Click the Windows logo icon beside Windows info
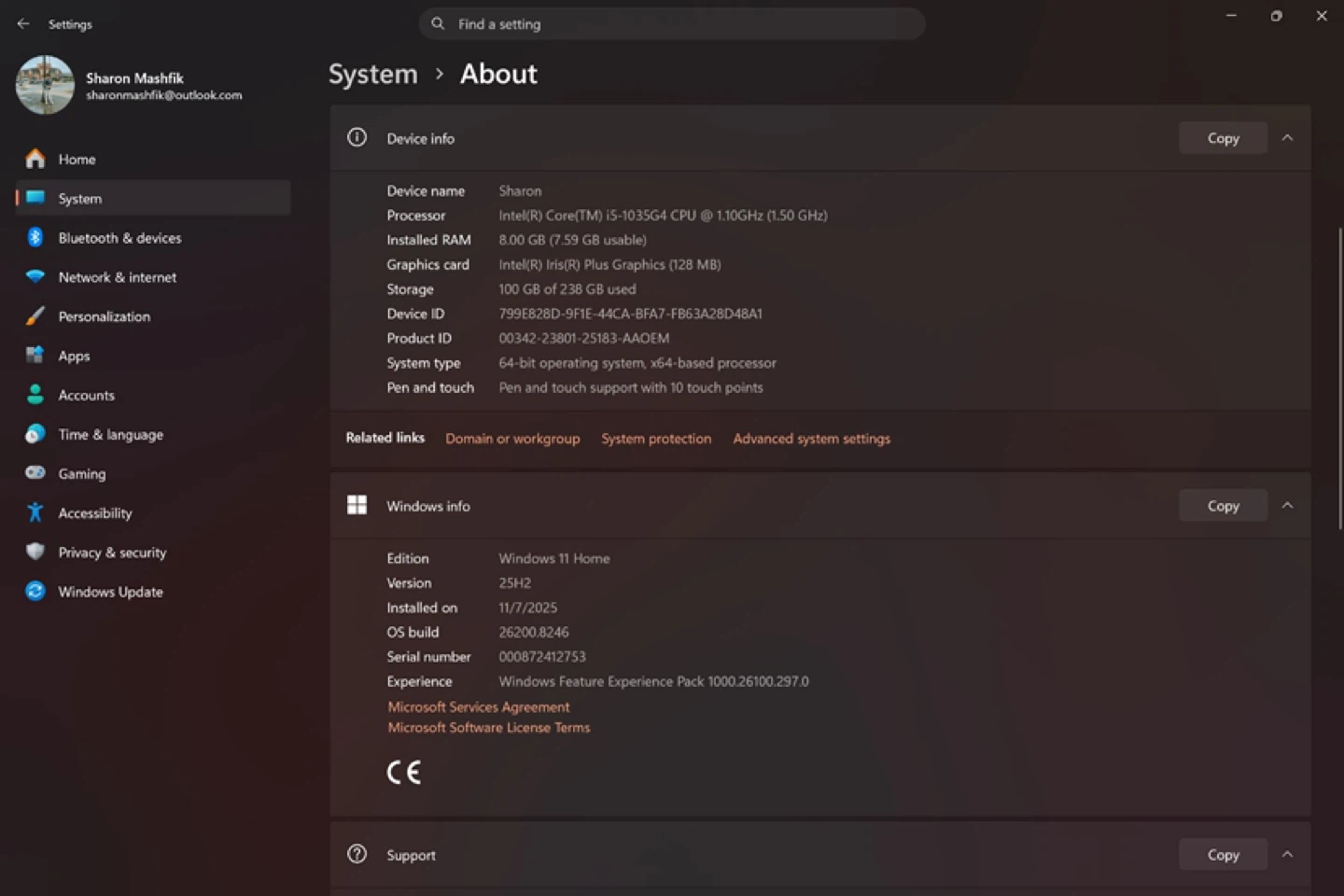1344x896 pixels. [x=357, y=505]
